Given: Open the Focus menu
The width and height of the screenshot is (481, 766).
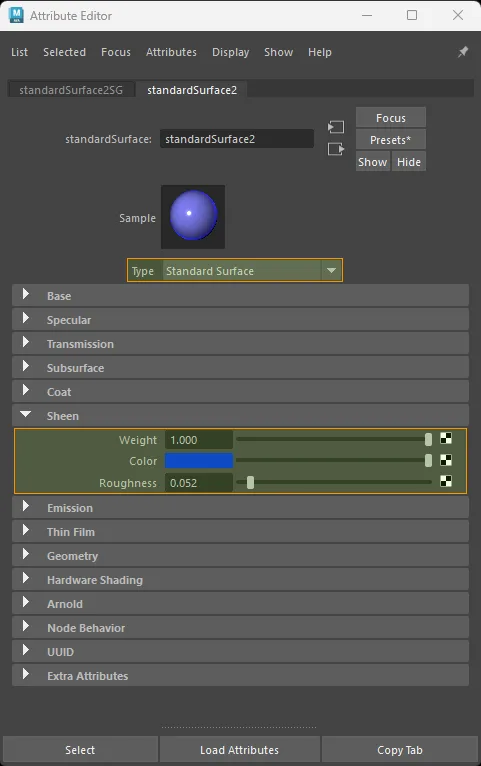Looking at the screenshot, I should [x=116, y=52].
